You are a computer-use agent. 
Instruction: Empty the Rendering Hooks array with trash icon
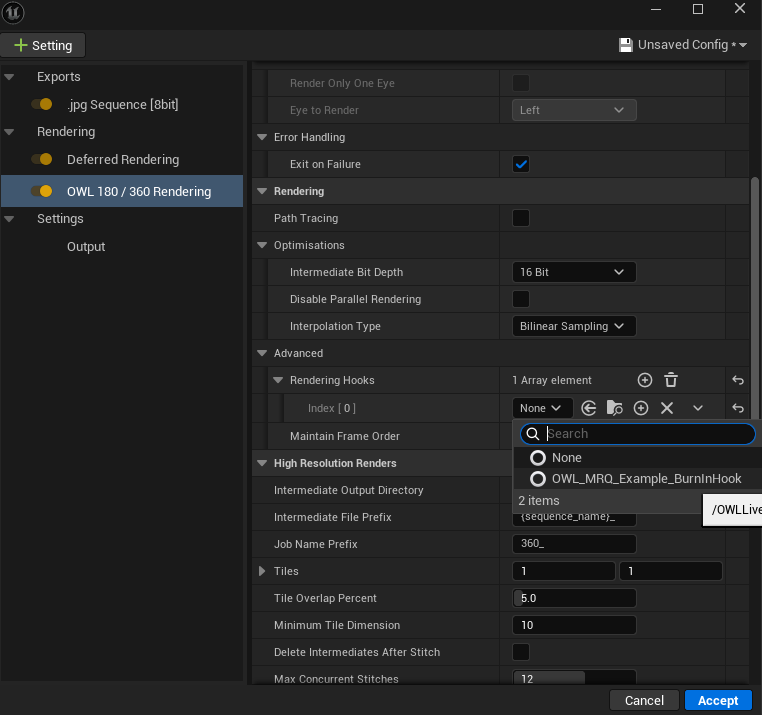671,380
